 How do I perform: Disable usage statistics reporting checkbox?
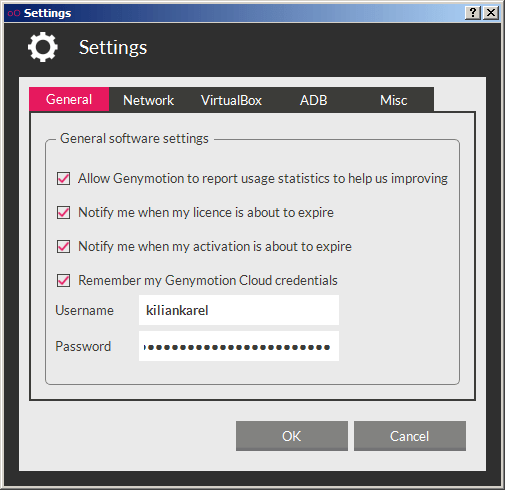[x=63, y=178]
